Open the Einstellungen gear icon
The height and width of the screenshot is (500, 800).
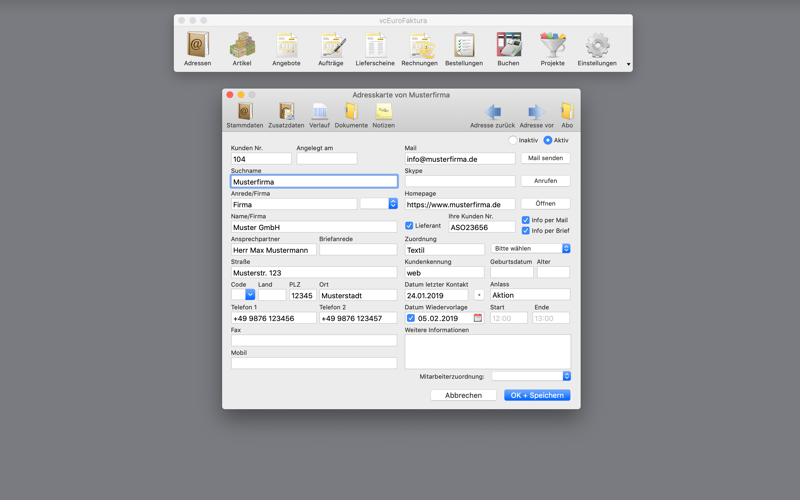[597, 46]
